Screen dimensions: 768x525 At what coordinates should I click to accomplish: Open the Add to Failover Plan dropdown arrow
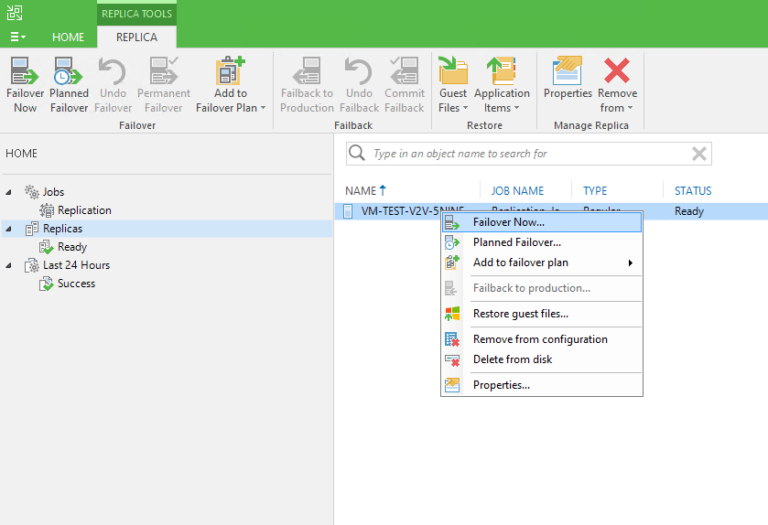263,108
